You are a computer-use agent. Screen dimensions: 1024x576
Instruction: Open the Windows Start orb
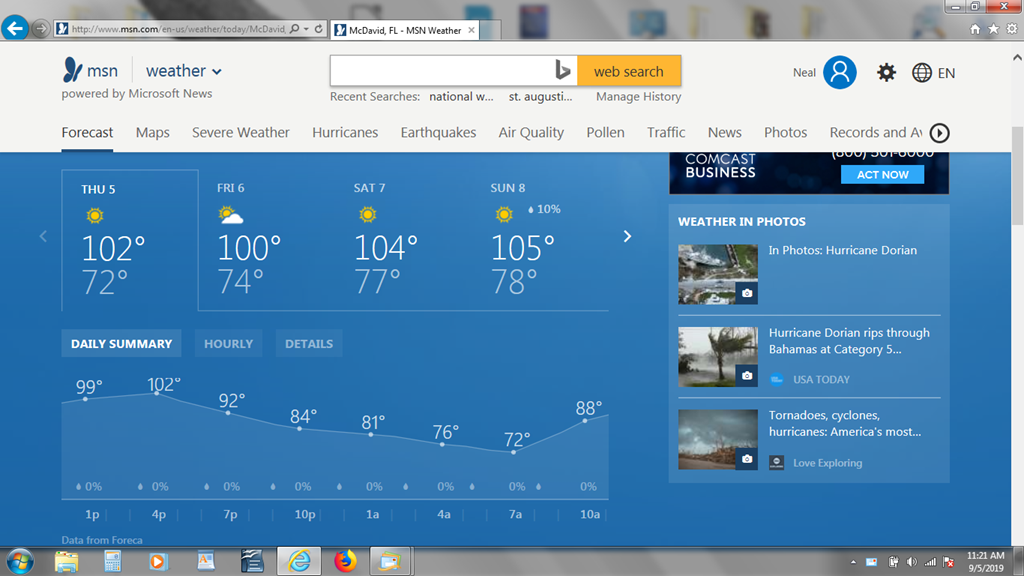20,561
